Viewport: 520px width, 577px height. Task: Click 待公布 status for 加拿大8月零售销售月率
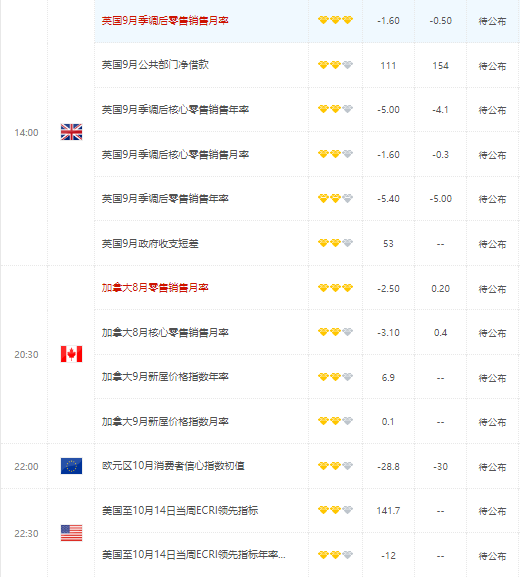tap(492, 289)
